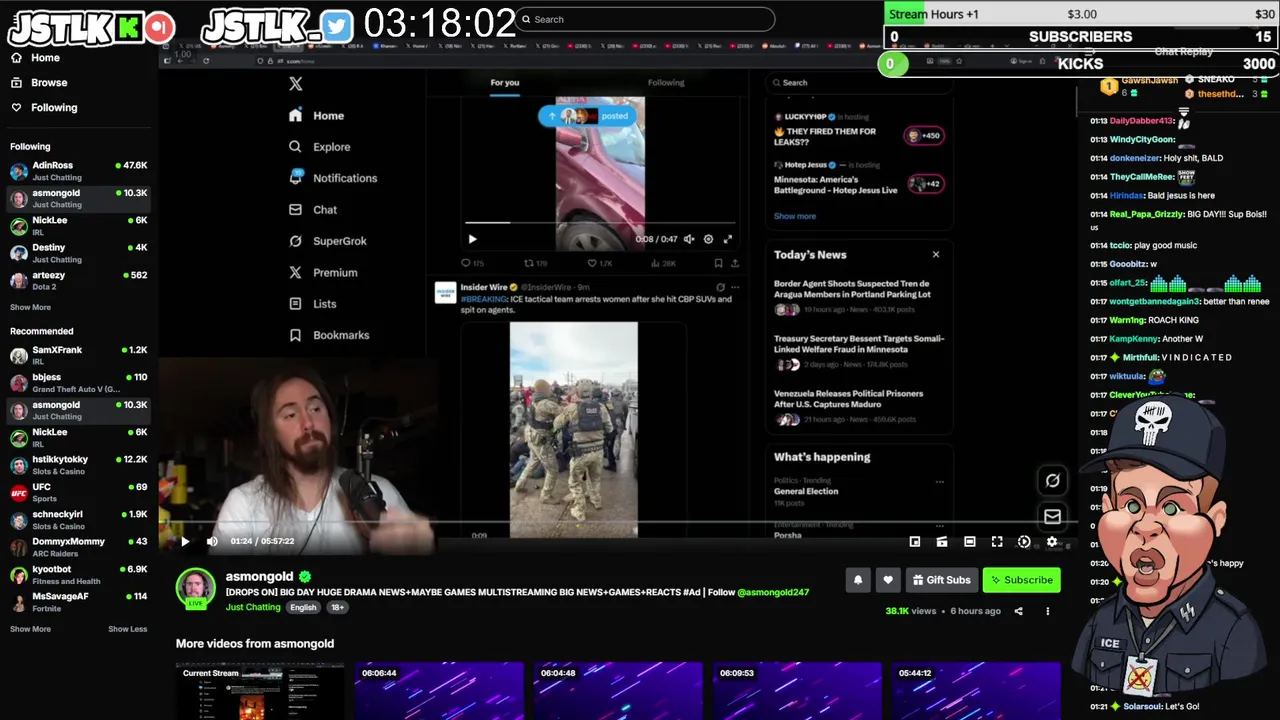Open kyootbot recommended channel
This screenshot has height=720, width=1280.
(78, 574)
